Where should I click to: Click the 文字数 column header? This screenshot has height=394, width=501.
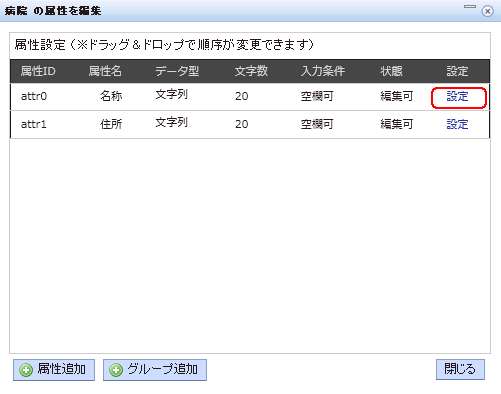251,71
